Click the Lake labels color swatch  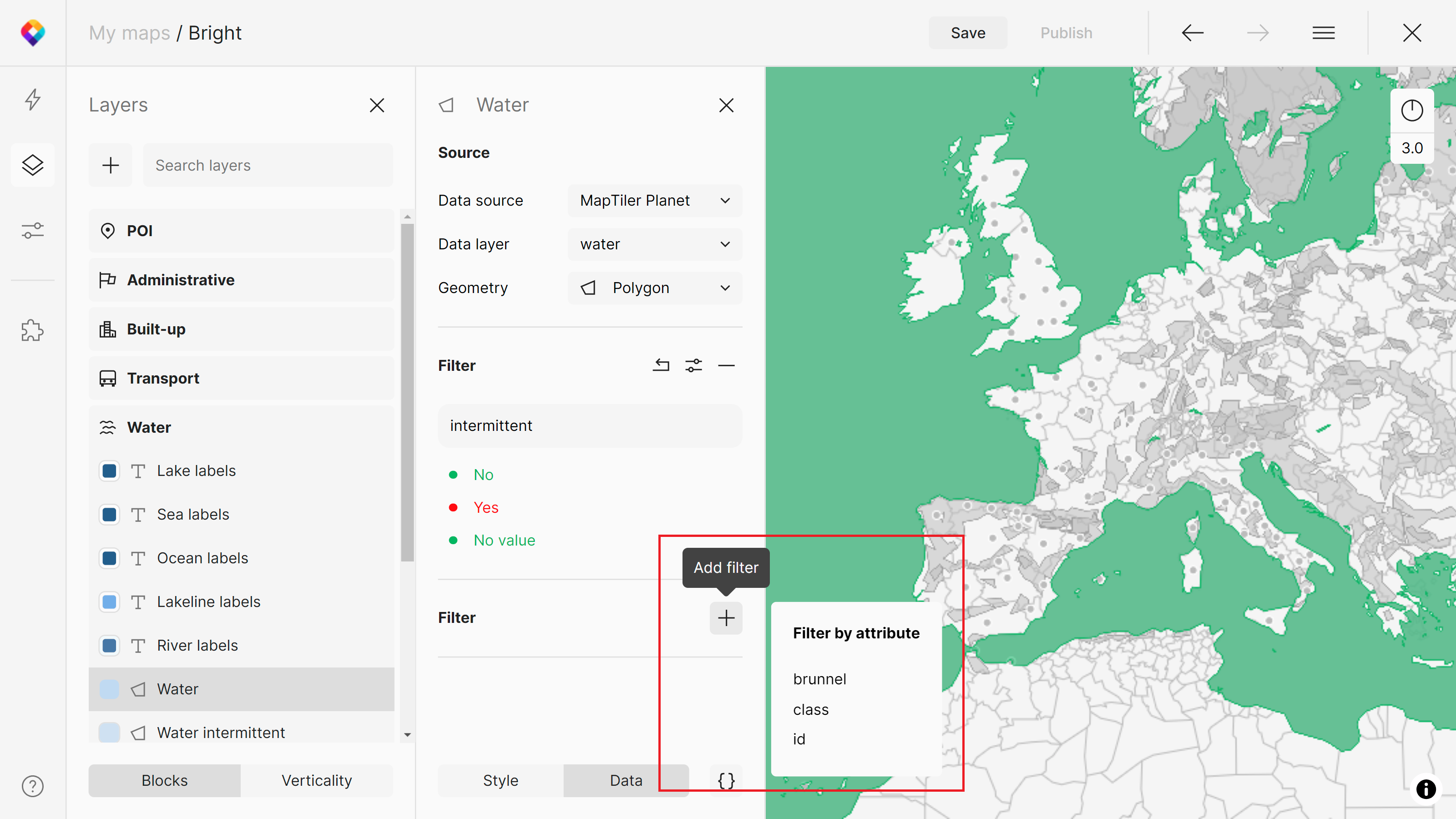[x=109, y=471]
